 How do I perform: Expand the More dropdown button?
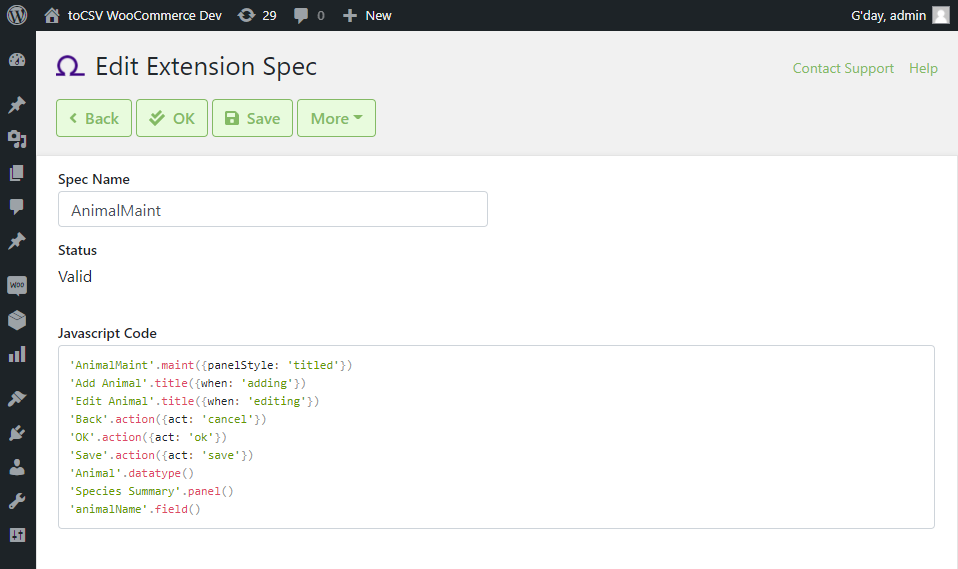pos(336,118)
